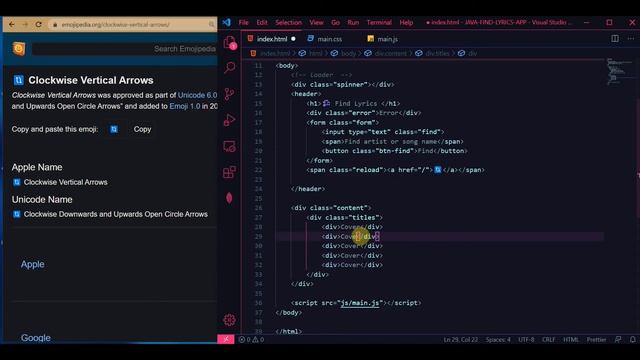Screen dimensions: 640x360
Task: Reload the Emojipedia page
Action: point(38,24)
